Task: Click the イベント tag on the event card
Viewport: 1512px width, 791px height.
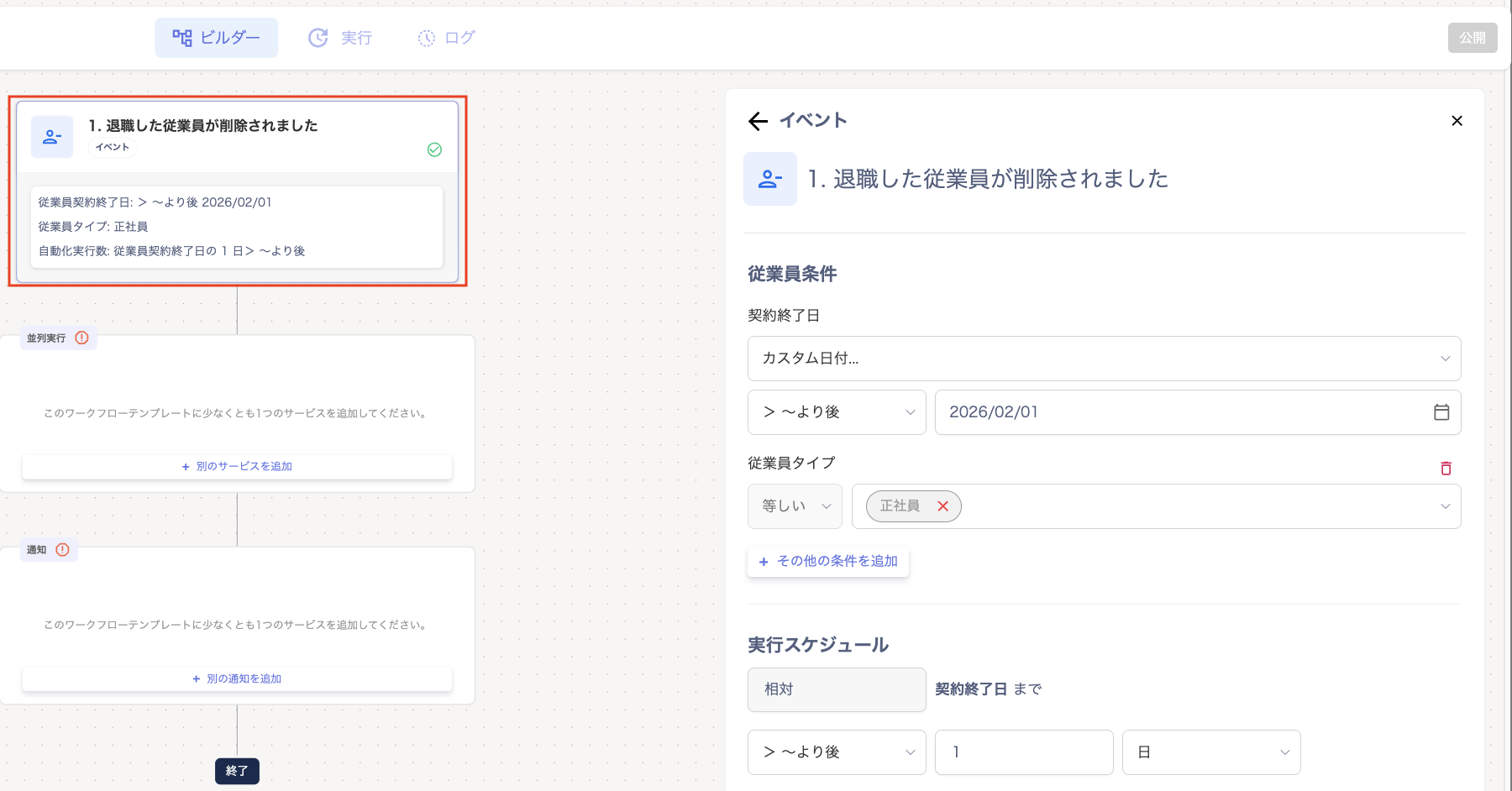Action: pos(113,147)
